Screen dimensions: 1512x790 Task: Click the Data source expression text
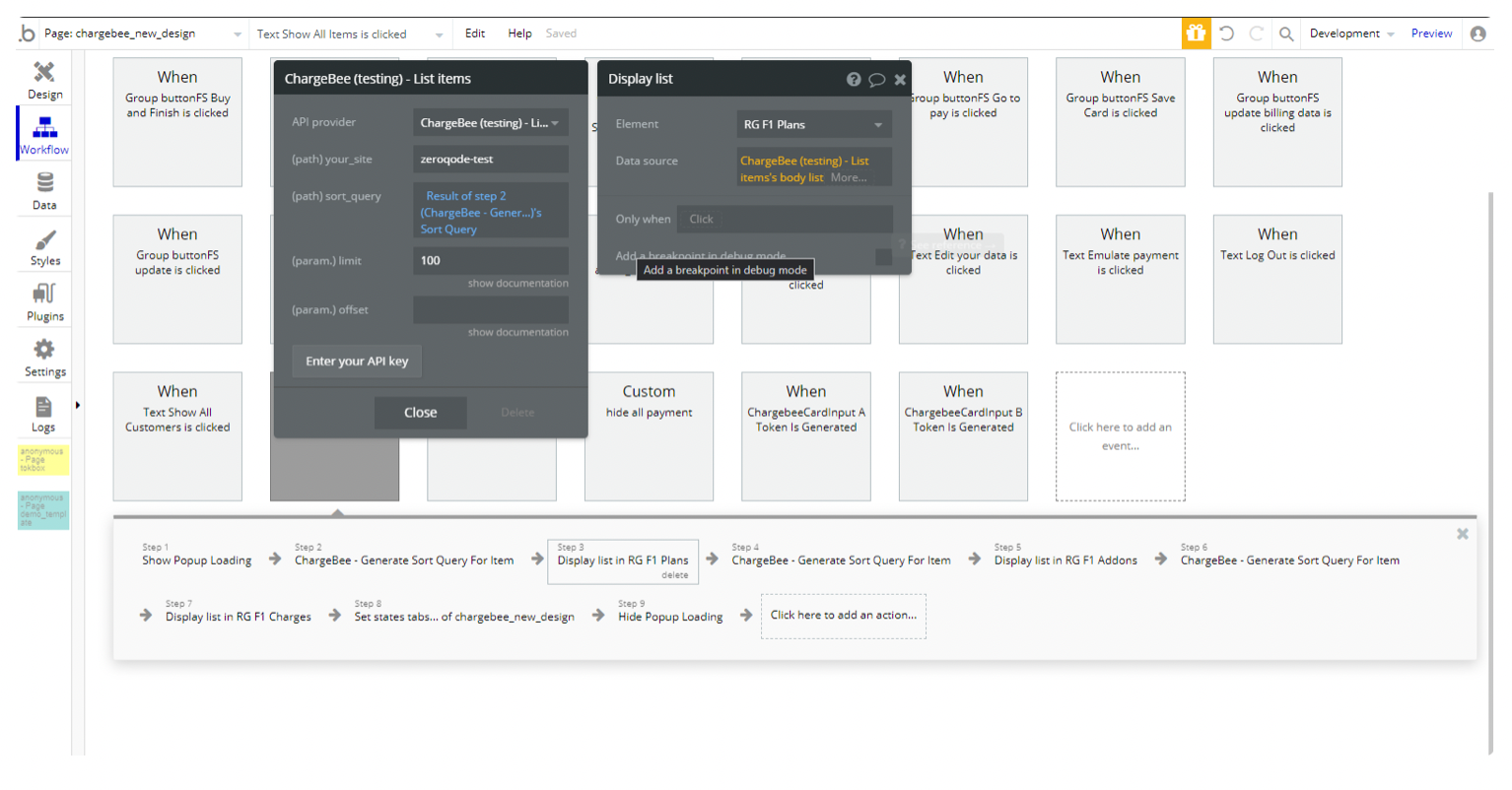[x=804, y=168]
